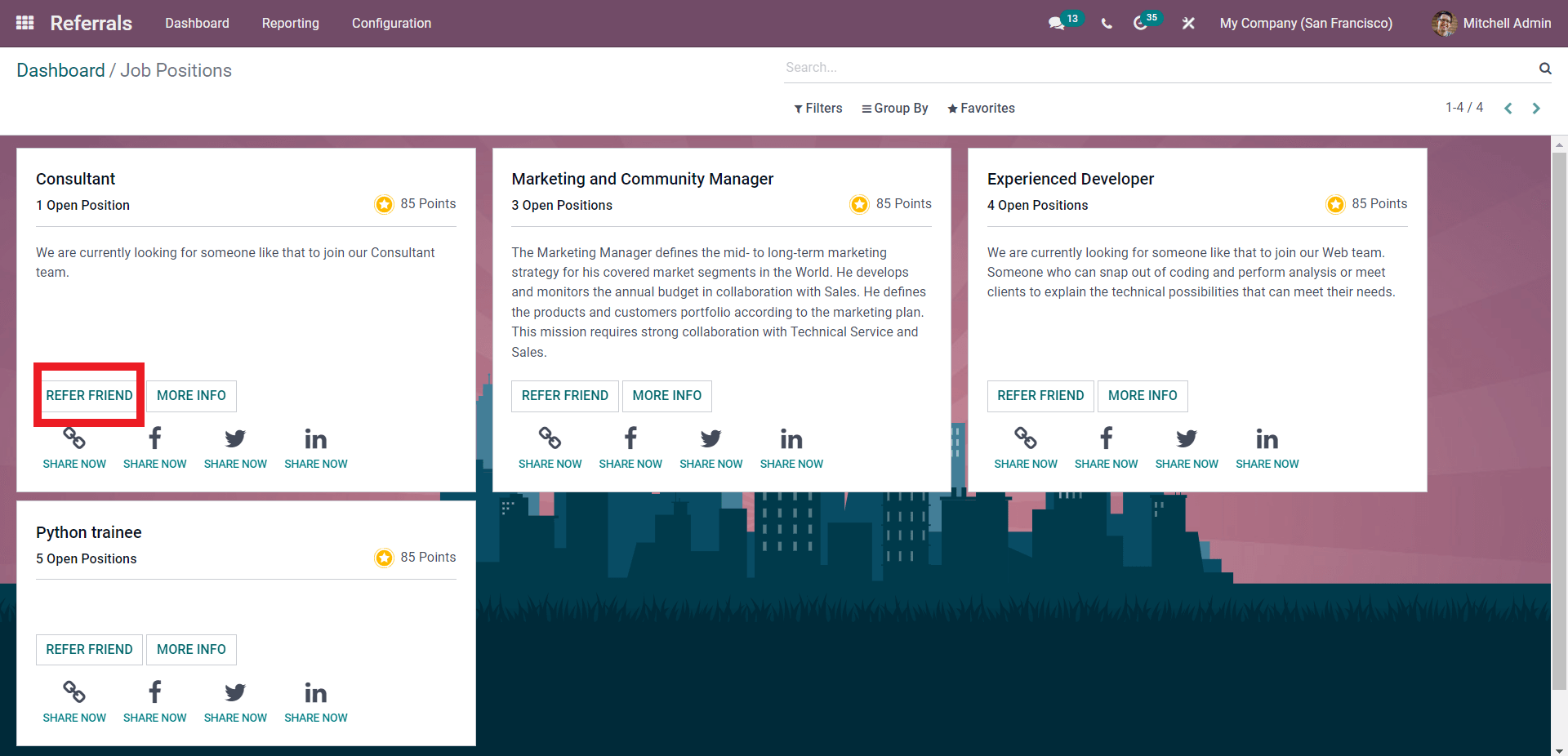Click 85 Points on Experienced Developer card
This screenshot has height=756, width=1568.
[1379, 204]
